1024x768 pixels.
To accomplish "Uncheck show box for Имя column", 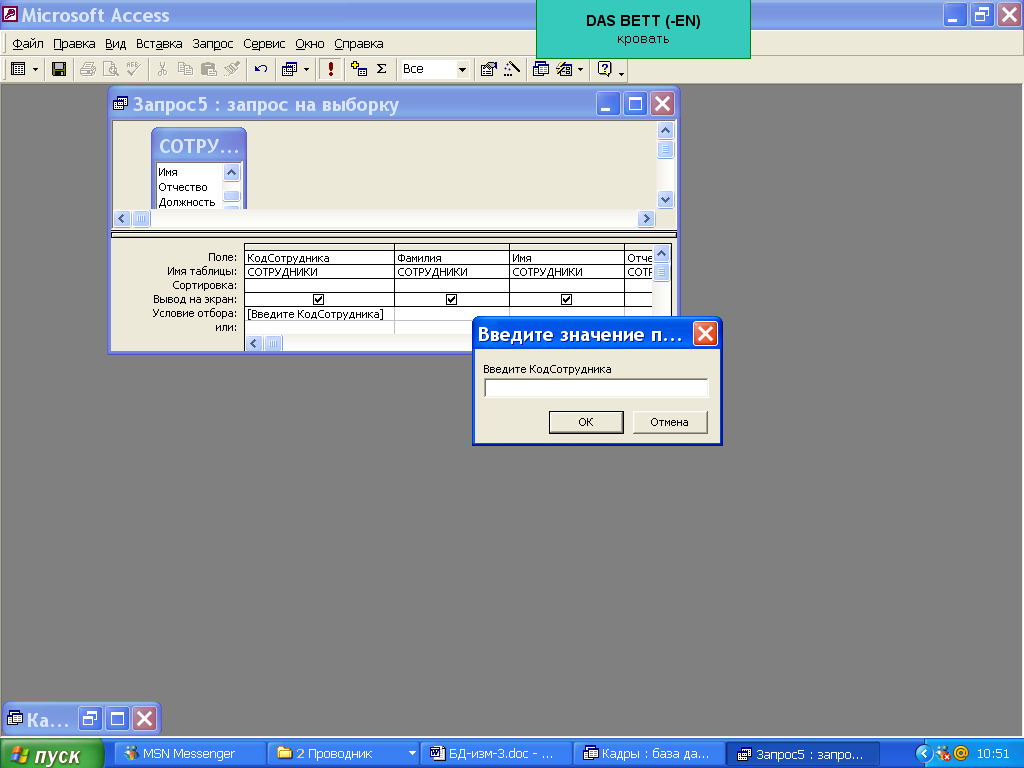I will tap(566, 299).
